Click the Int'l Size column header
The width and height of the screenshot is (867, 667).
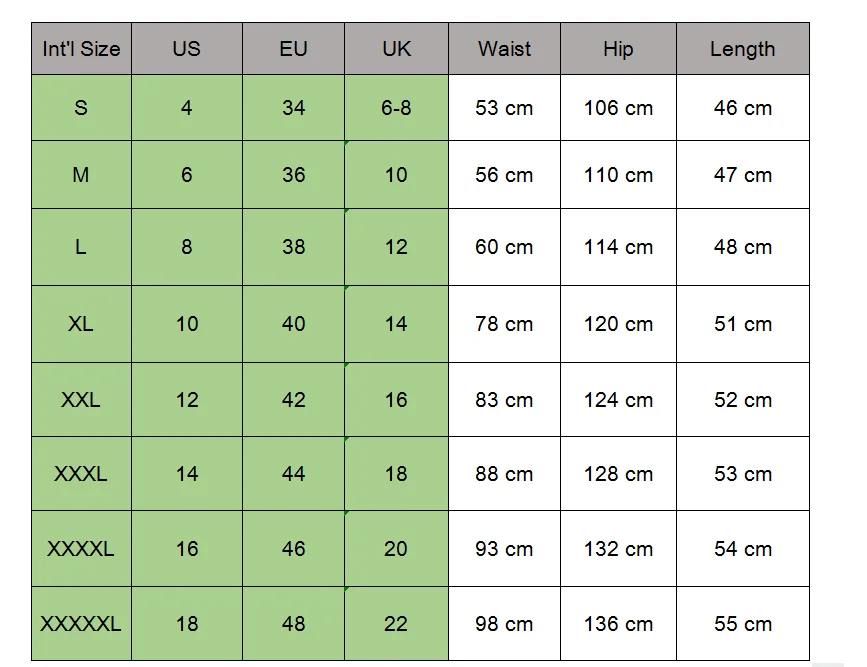pyautogui.click(x=81, y=49)
